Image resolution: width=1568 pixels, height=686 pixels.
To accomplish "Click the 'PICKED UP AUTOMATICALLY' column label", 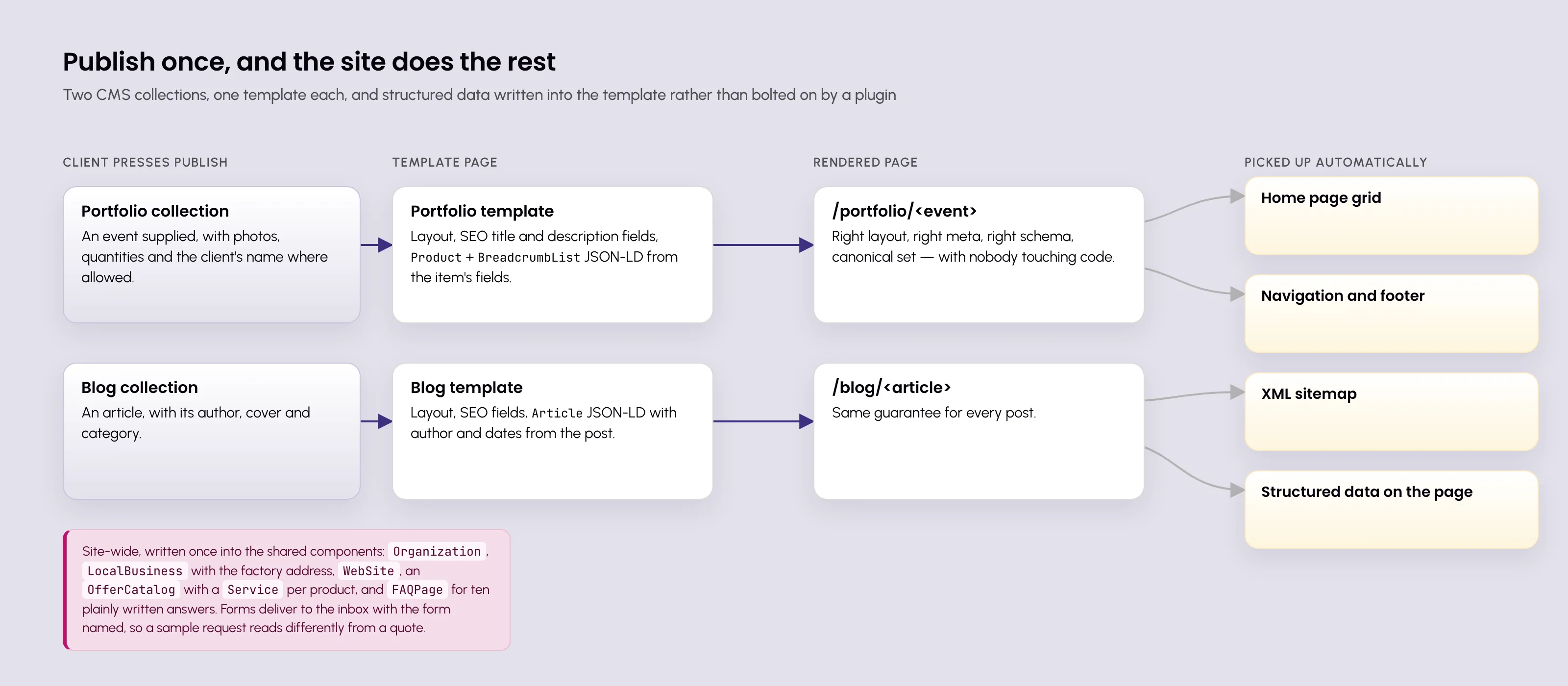I will click(1335, 162).
